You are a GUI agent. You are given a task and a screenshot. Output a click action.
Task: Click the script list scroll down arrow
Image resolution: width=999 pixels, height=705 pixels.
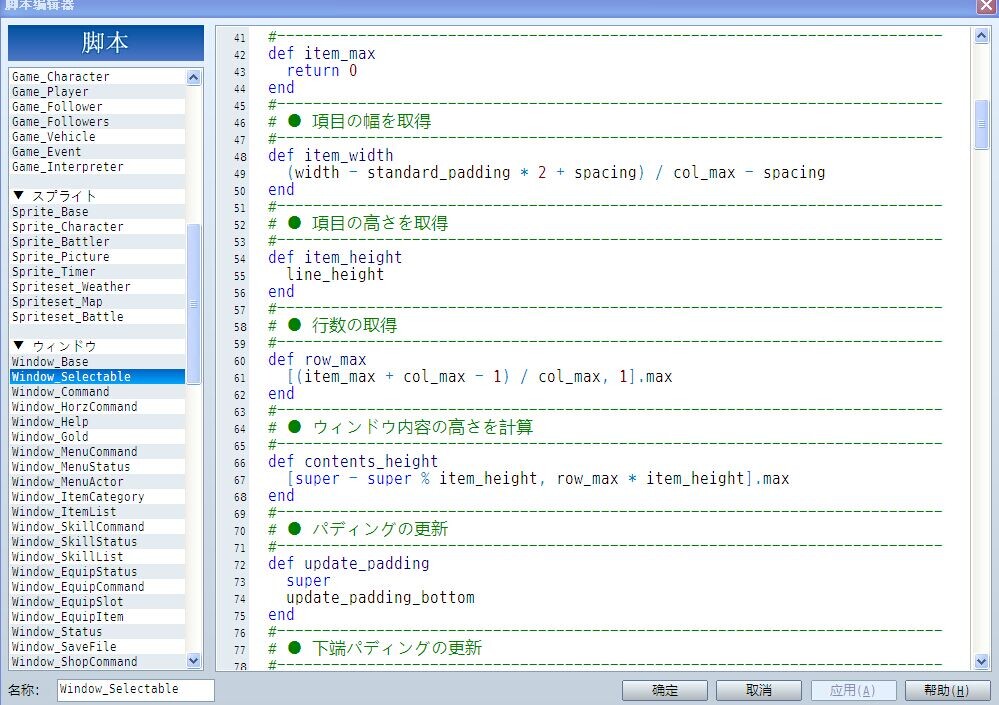coord(194,660)
